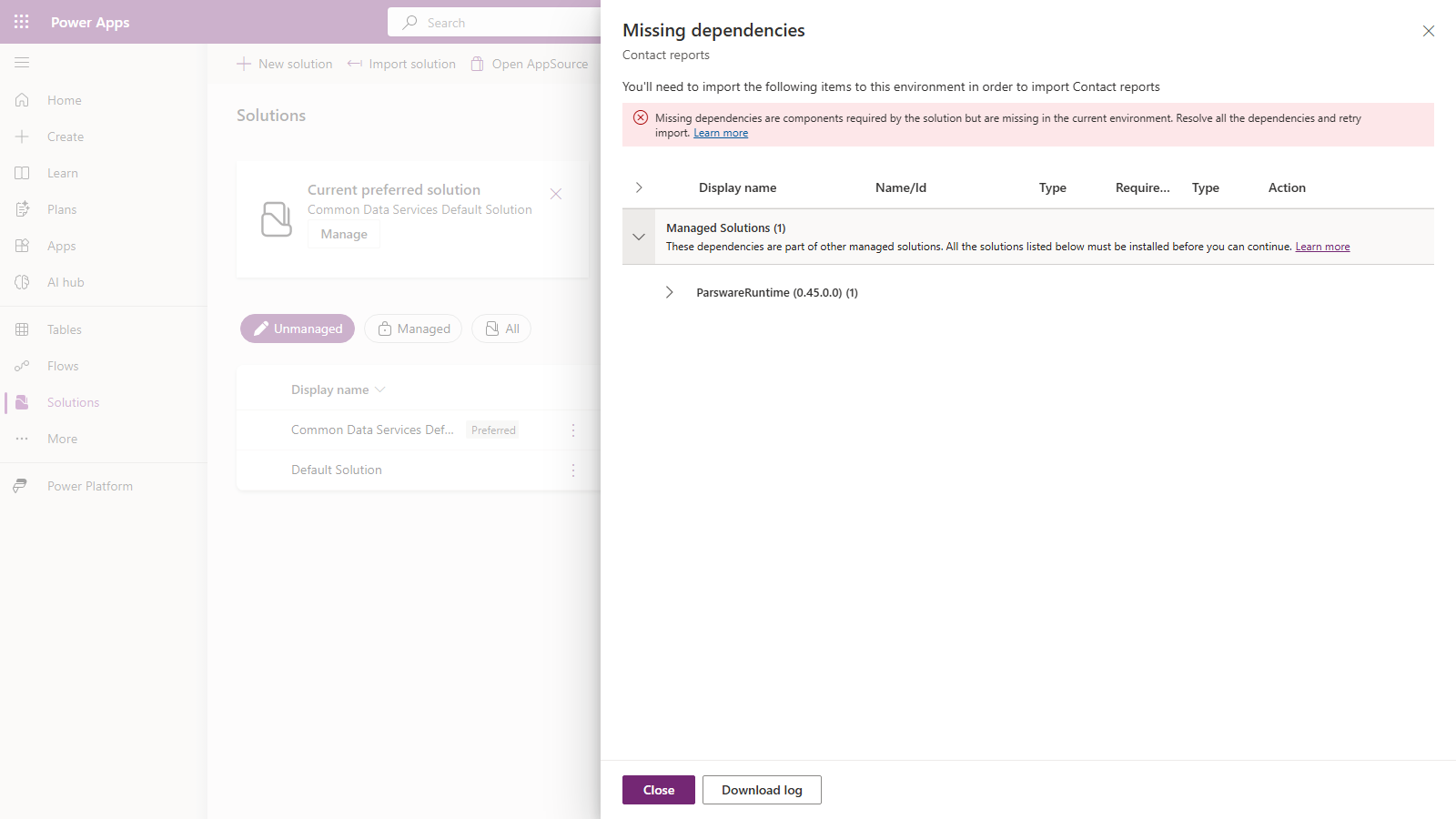Collapse the Managed Solutions group
1456x819 pixels.
pyautogui.click(x=639, y=237)
